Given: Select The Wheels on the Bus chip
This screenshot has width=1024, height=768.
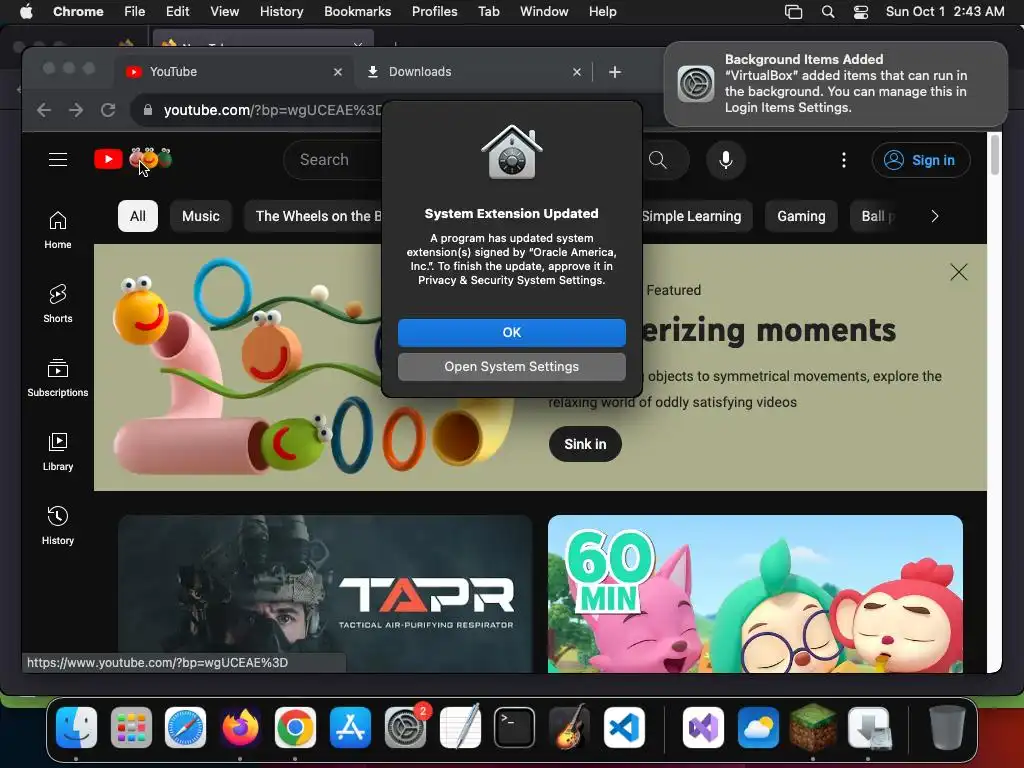Looking at the screenshot, I should click(x=313, y=216).
